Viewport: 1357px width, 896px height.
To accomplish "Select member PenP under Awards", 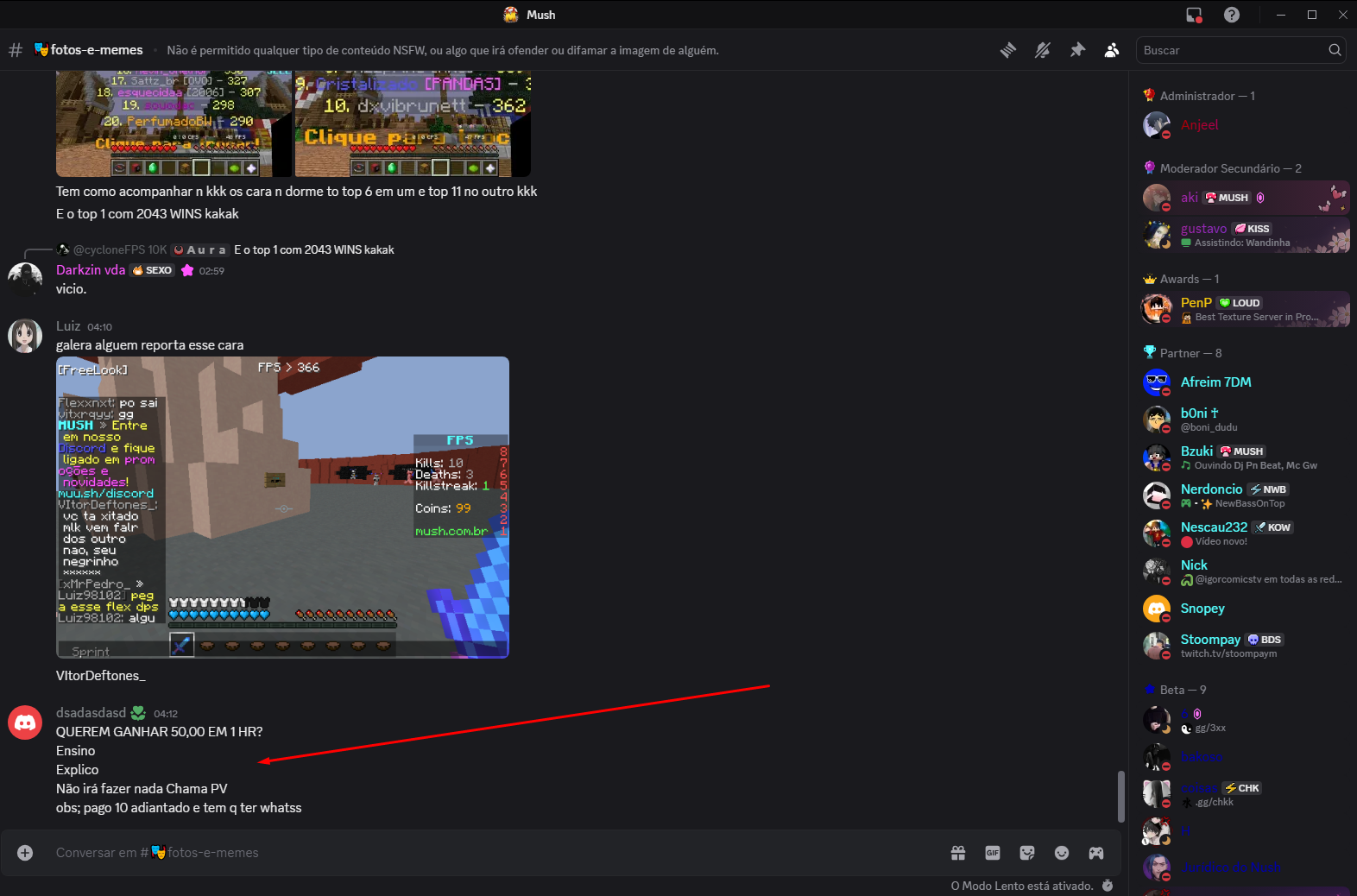I will 1246,309.
